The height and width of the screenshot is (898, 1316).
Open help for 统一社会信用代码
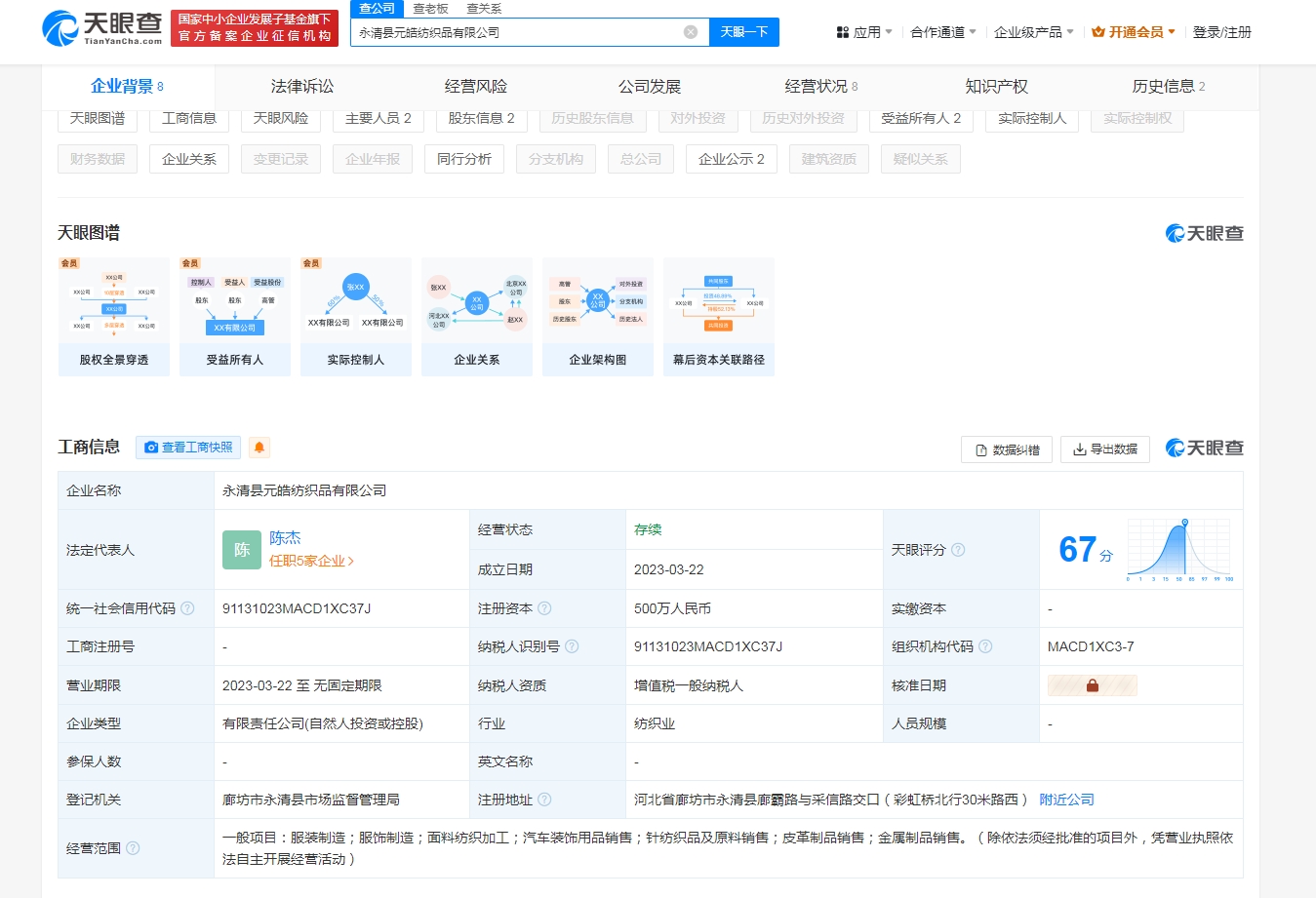pos(187,608)
